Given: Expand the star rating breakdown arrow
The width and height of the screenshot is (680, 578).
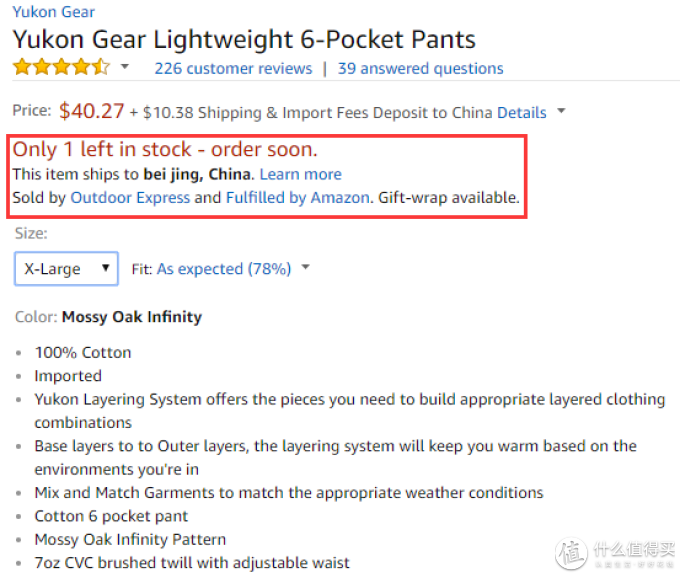Looking at the screenshot, I should (x=125, y=66).
